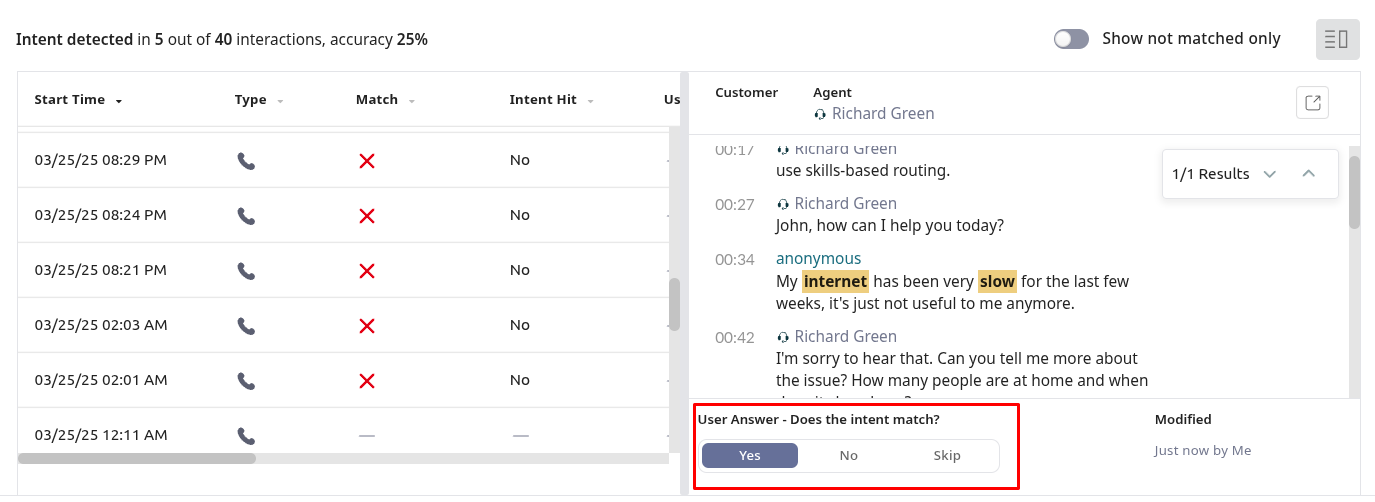Sort table by Type column header
Image resolution: width=1375 pixels, height=502 pixels.
[251, 100]
